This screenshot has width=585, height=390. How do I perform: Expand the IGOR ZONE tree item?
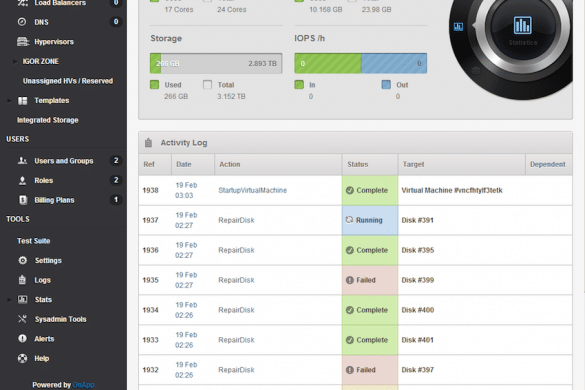click(15, 61)
